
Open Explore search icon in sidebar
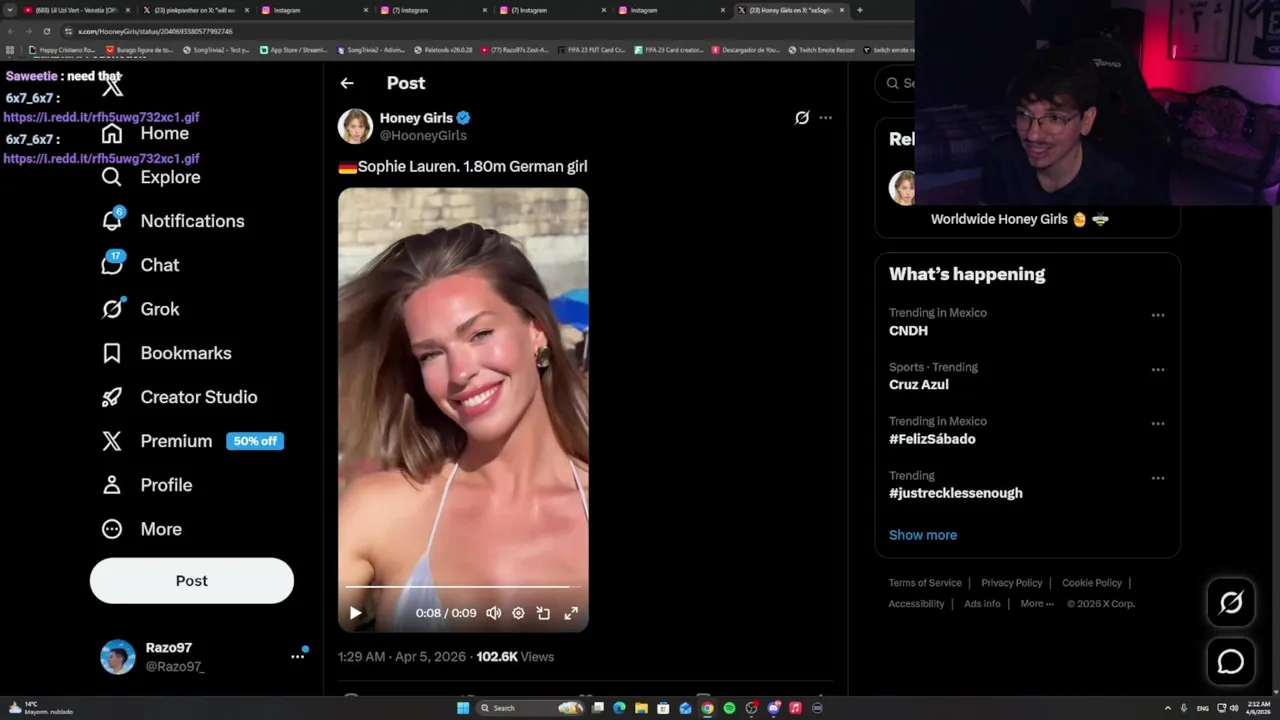click(112, 177)
